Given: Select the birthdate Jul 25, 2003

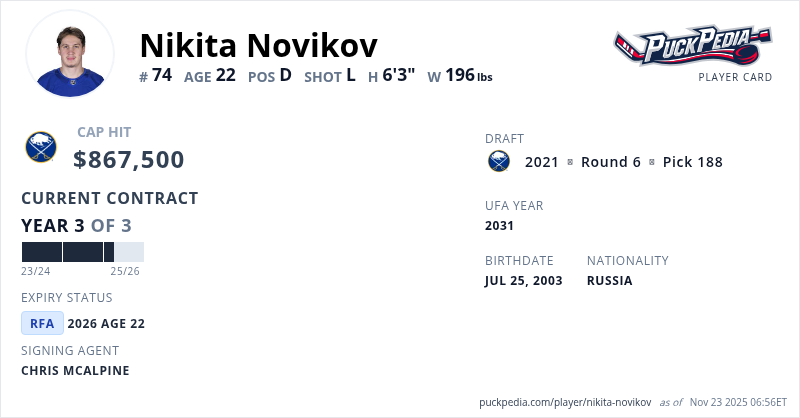Looking at the screenshot, I should (523, 280).
